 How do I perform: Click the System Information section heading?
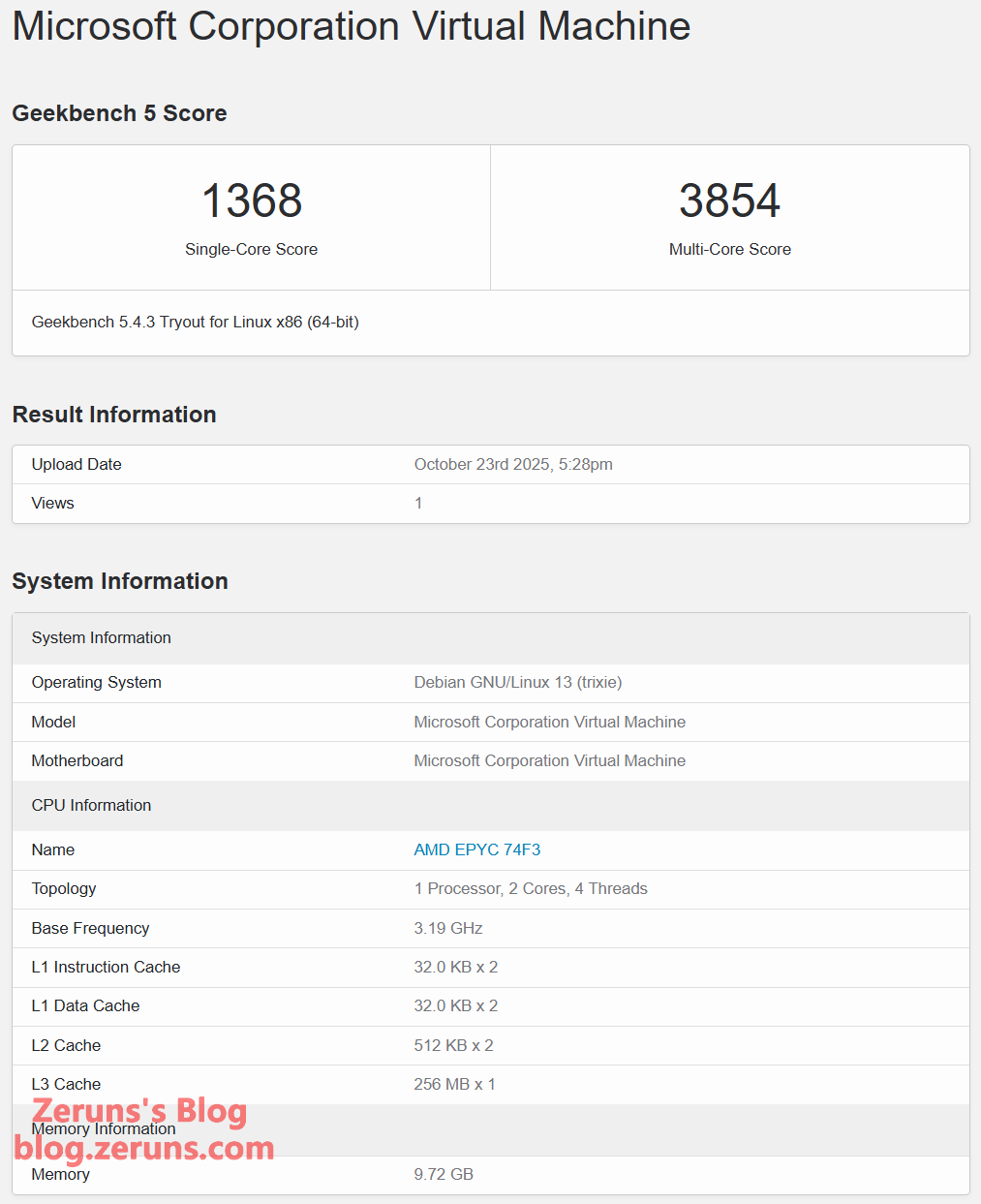point(120,581)
